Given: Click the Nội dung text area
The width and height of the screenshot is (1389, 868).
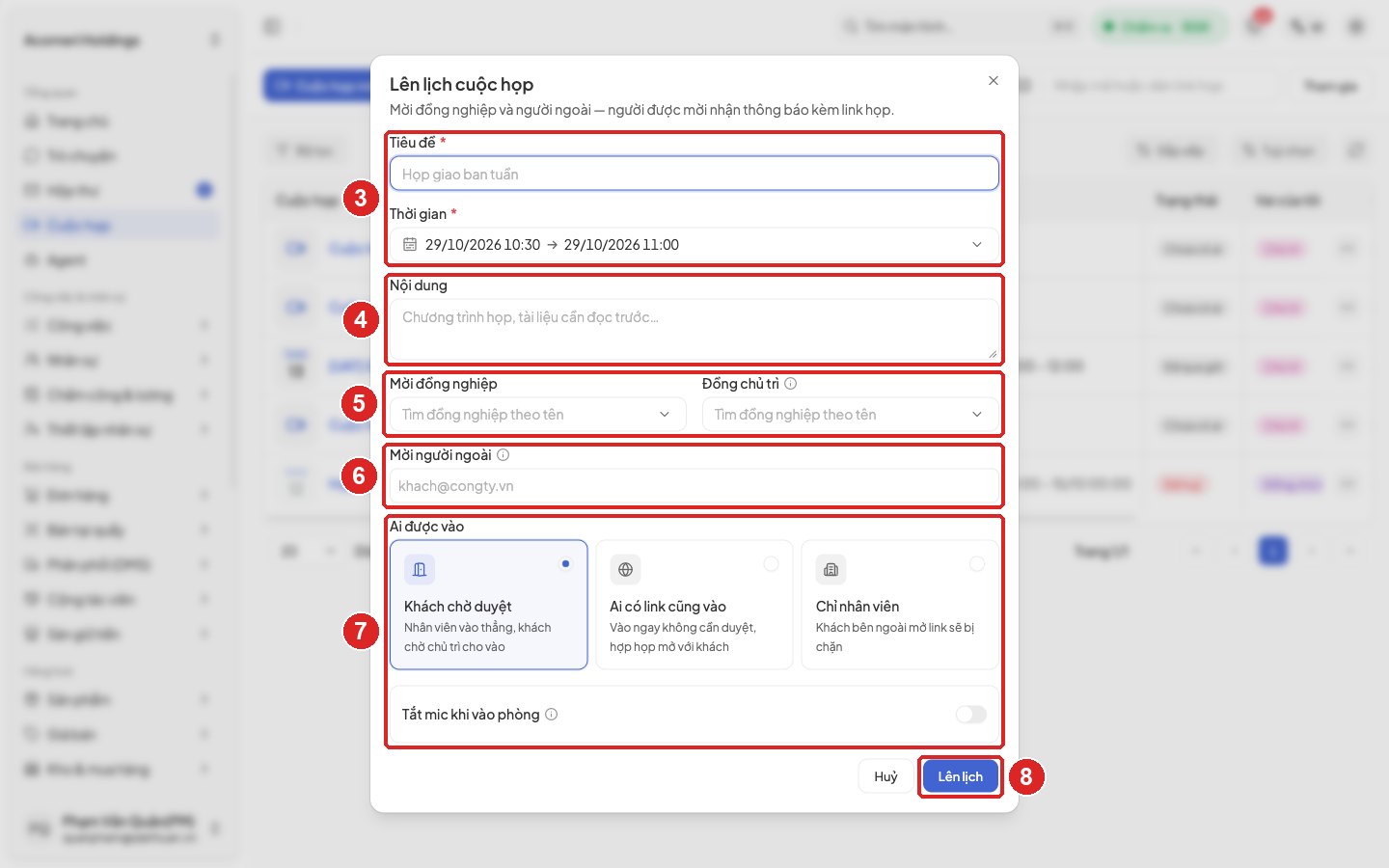Looking at the screenshot, I should (x=694, y=329).
